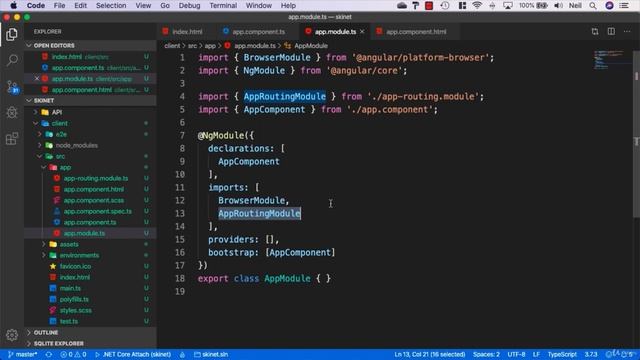Open the Debug view in activity bar
The width and height of the screenshot is (640, 360).
point(12,112)
